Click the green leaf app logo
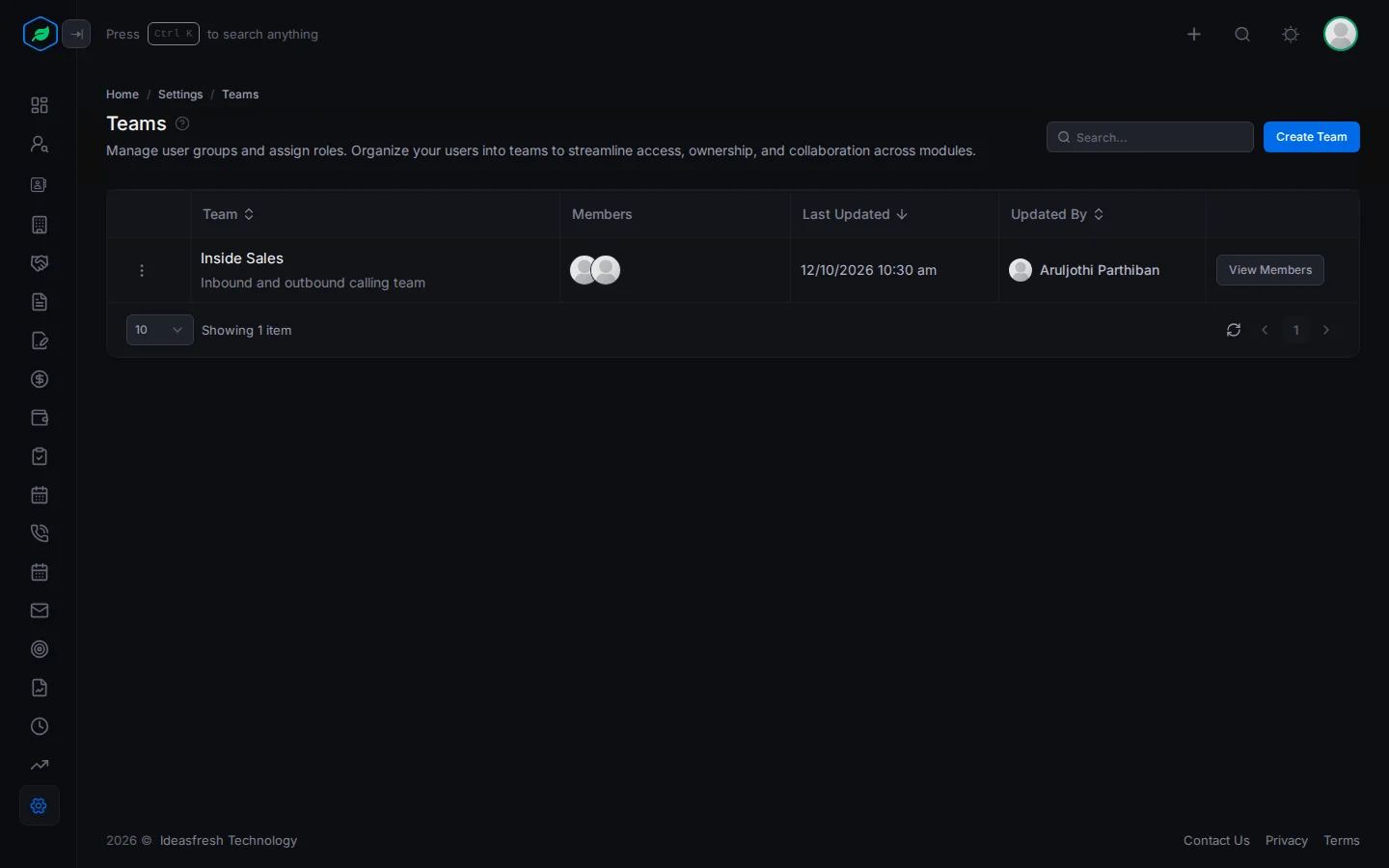This screenshot has height=868, width=1389. click(40, 34)
